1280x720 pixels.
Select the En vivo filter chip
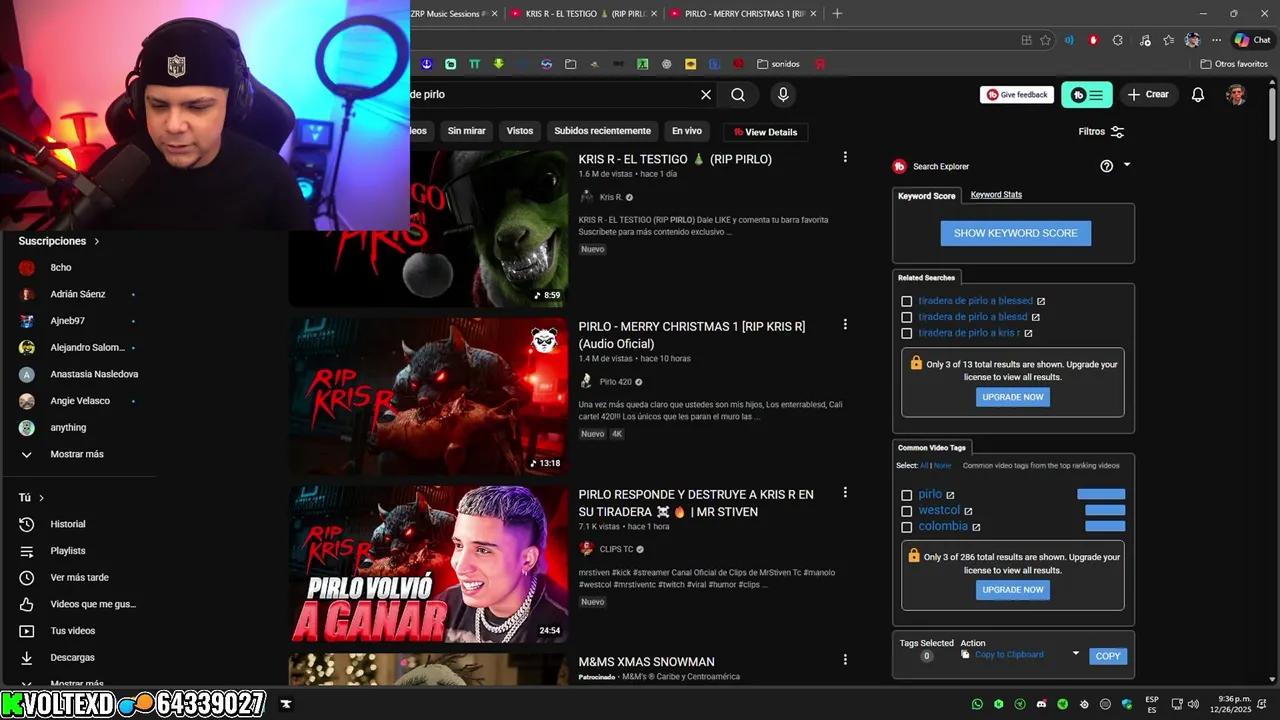pyautogui.click(x=687, y=131)
